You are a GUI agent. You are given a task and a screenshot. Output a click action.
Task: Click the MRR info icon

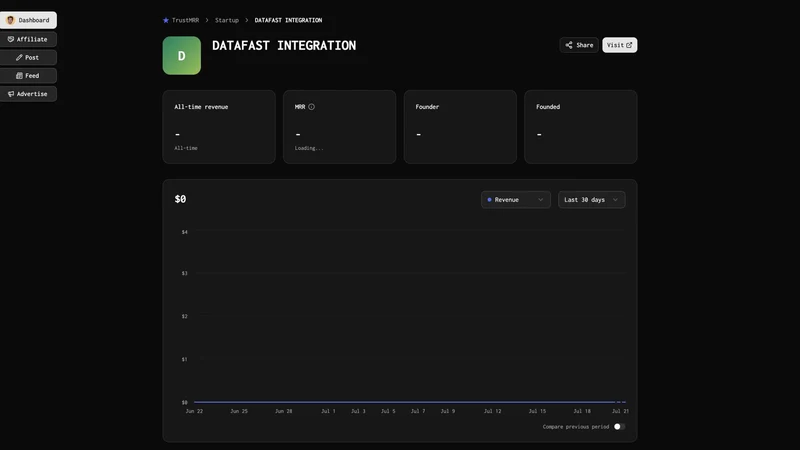click(x=311, y=107)
